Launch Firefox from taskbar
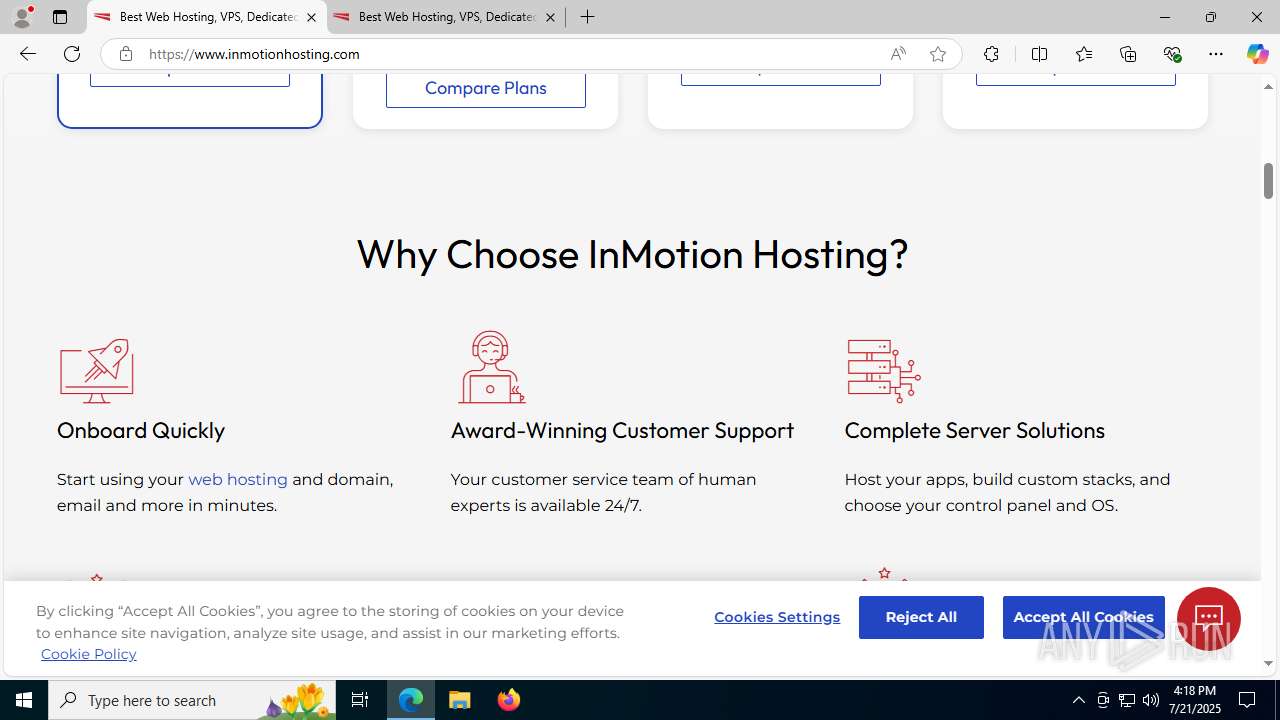Image resolution: width=1280 pixels, height=720 pixels. pyautogui.click(x=509, y=700)
